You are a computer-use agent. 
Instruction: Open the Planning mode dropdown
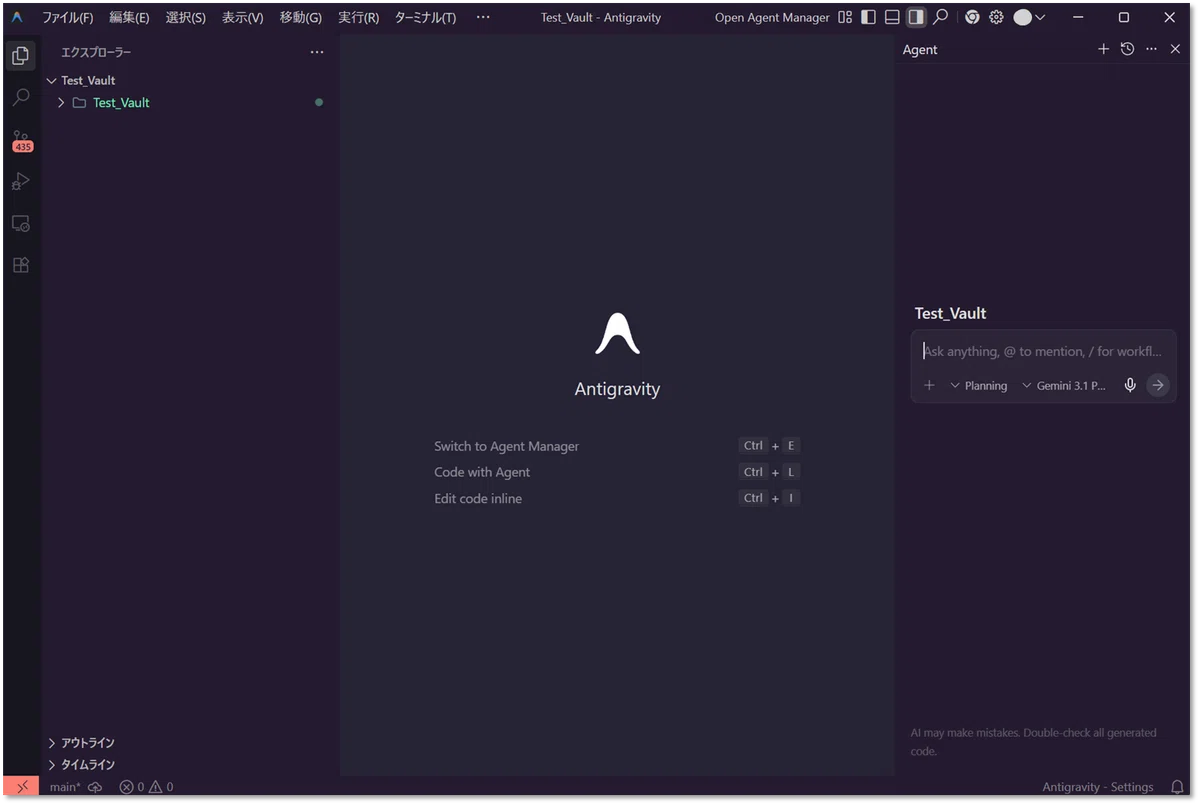tap(978, 385)
